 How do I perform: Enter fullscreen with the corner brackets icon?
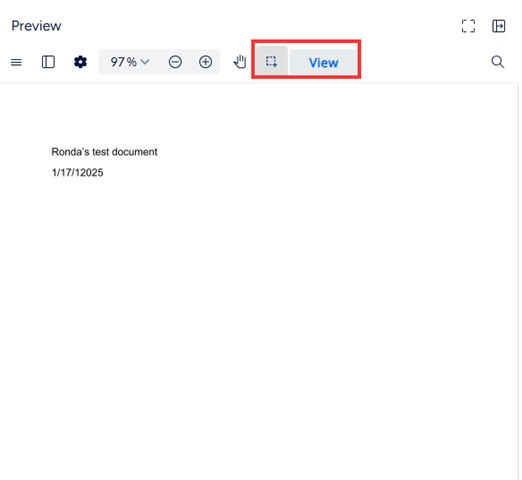pyautogui.click(x=468, y=26)
